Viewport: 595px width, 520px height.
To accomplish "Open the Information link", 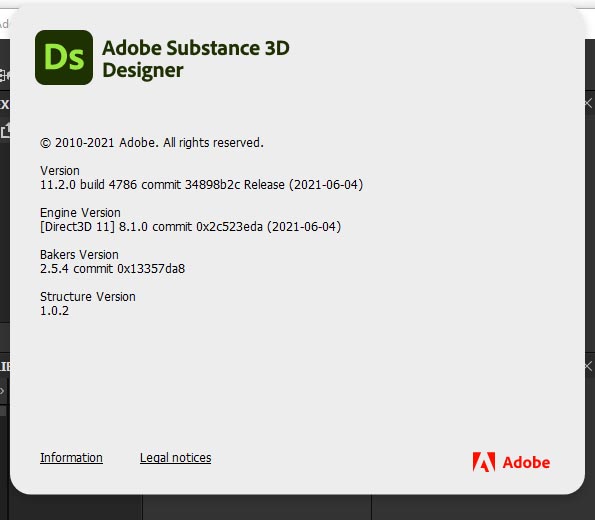I will point(71,458).
